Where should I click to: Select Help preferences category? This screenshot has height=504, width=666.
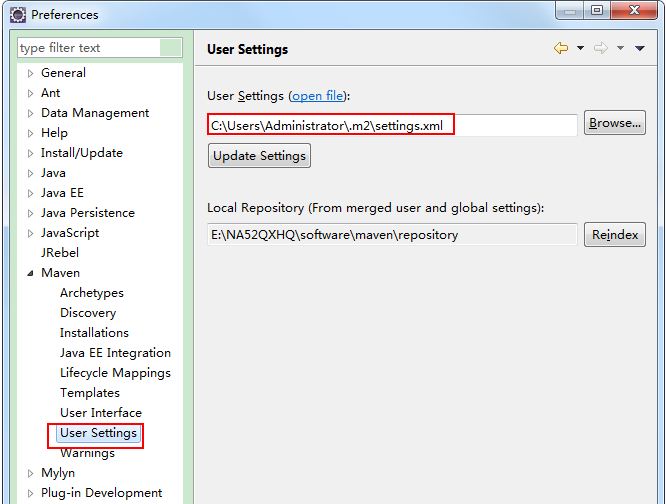click(x=54, y=132)
